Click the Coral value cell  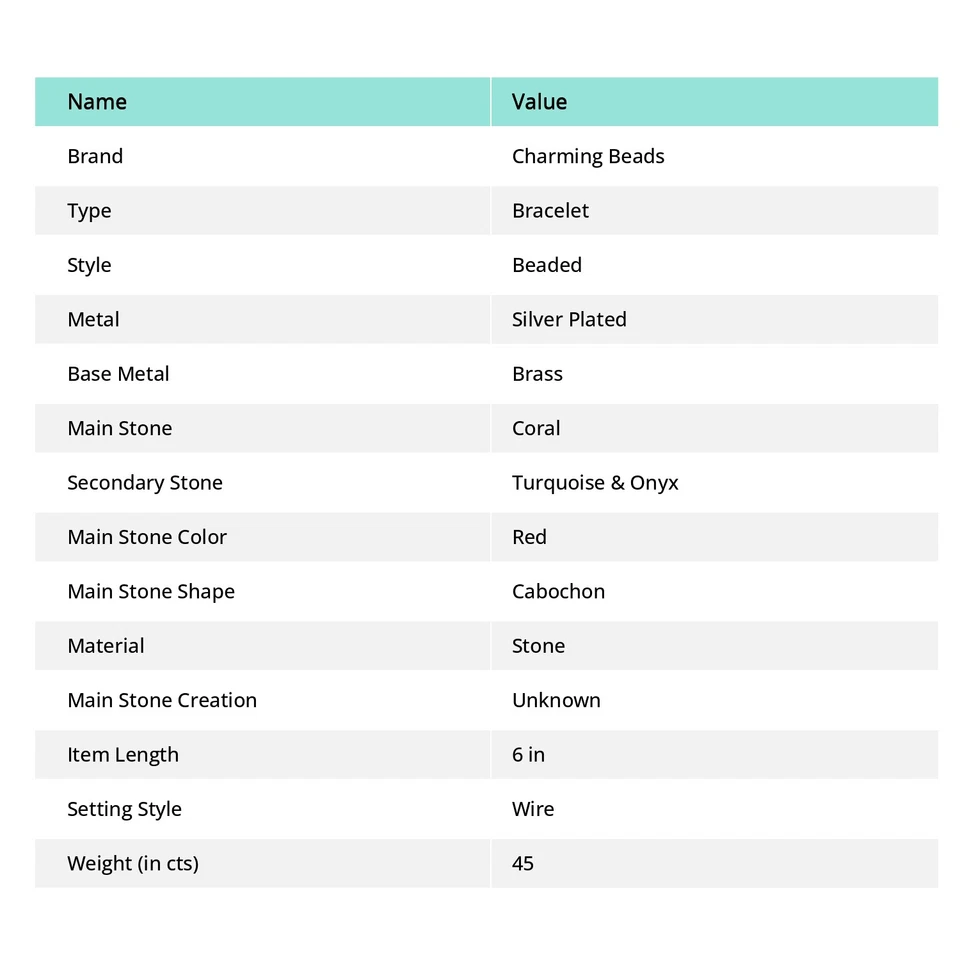click(536, 429)
